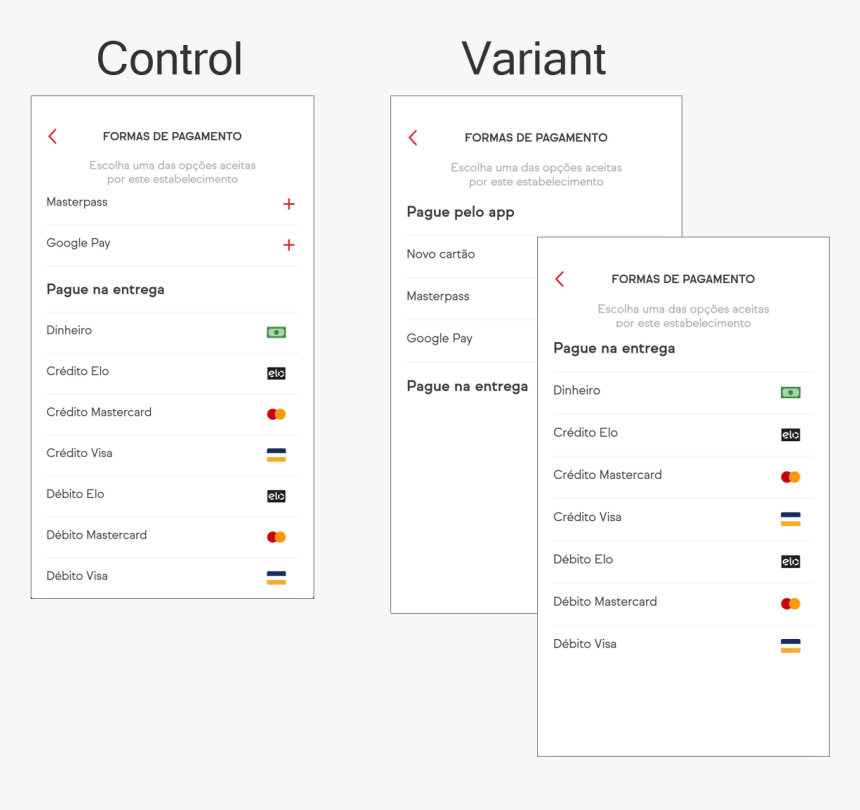Tap the red back arrow in the Control screen

[x=53, y=137]
